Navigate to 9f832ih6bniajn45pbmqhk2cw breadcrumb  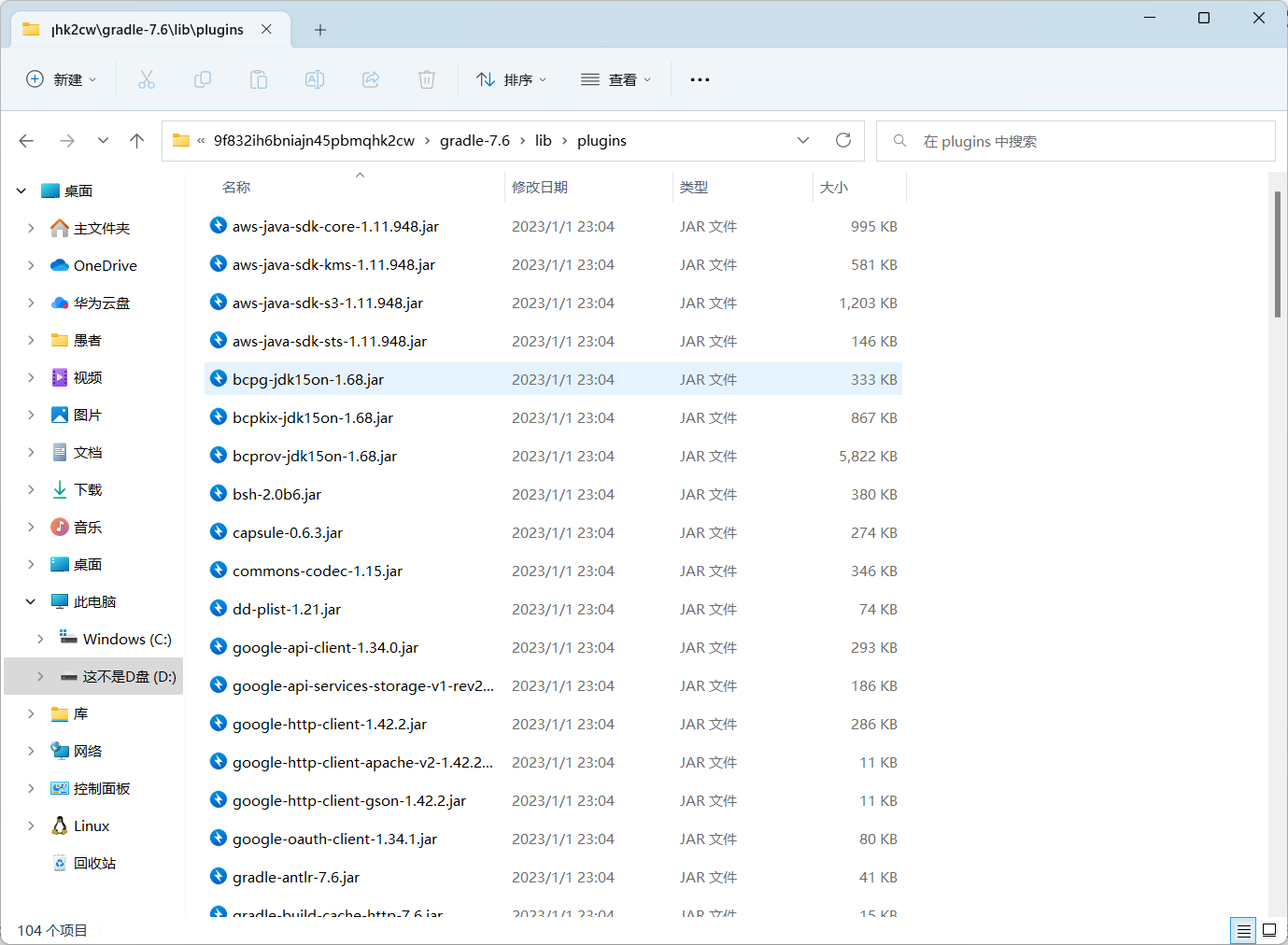click(x=315, y=140)
